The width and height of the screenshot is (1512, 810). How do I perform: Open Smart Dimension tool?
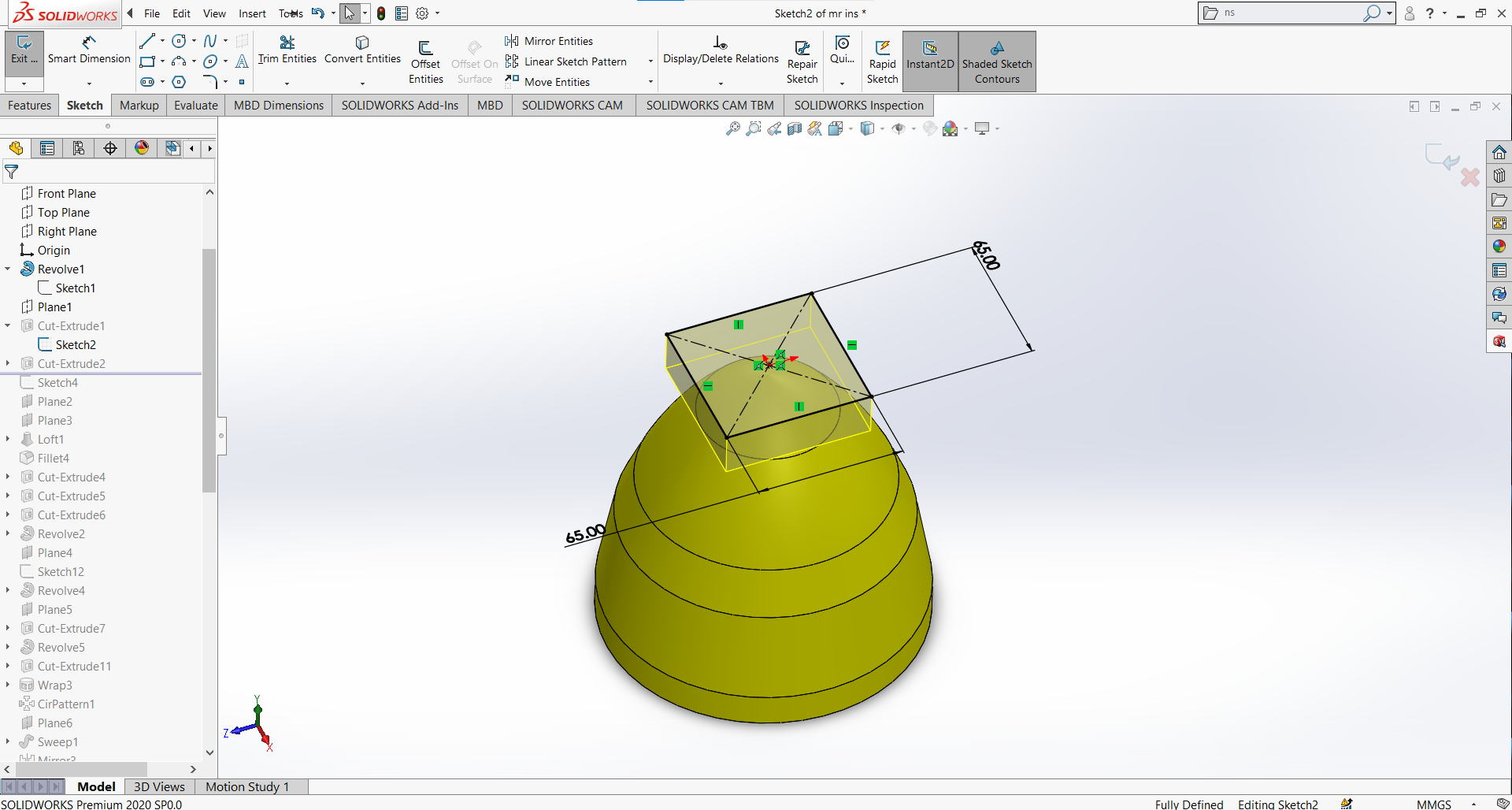pyautogui.click(x=89, y=49)
